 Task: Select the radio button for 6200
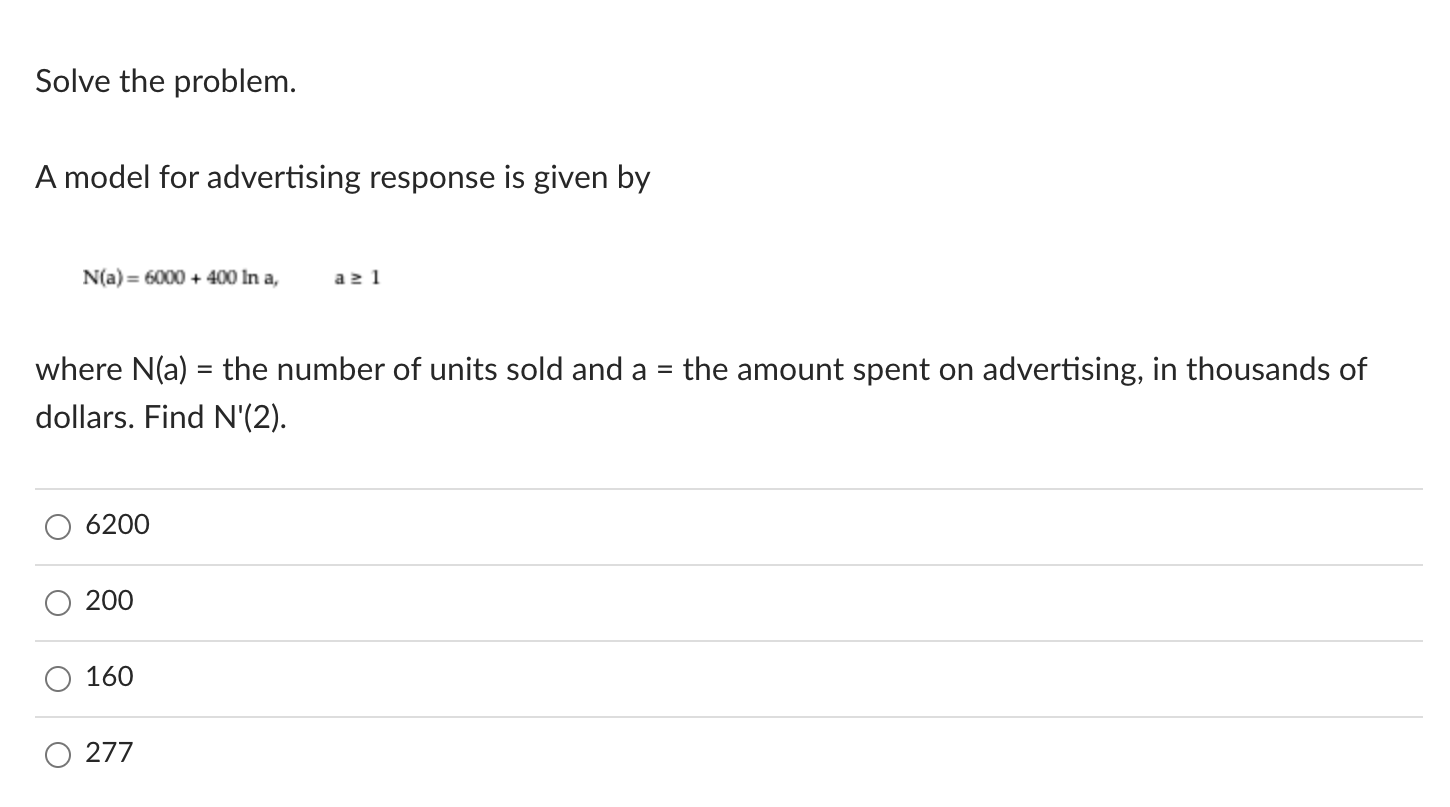pos(57,525)
